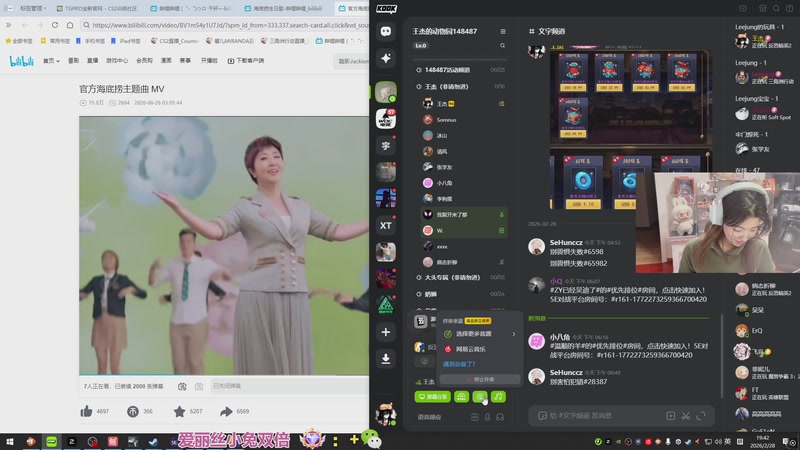
Task: Toggle headphone deafen in KOOK voice bar
Action: point(500,417)
